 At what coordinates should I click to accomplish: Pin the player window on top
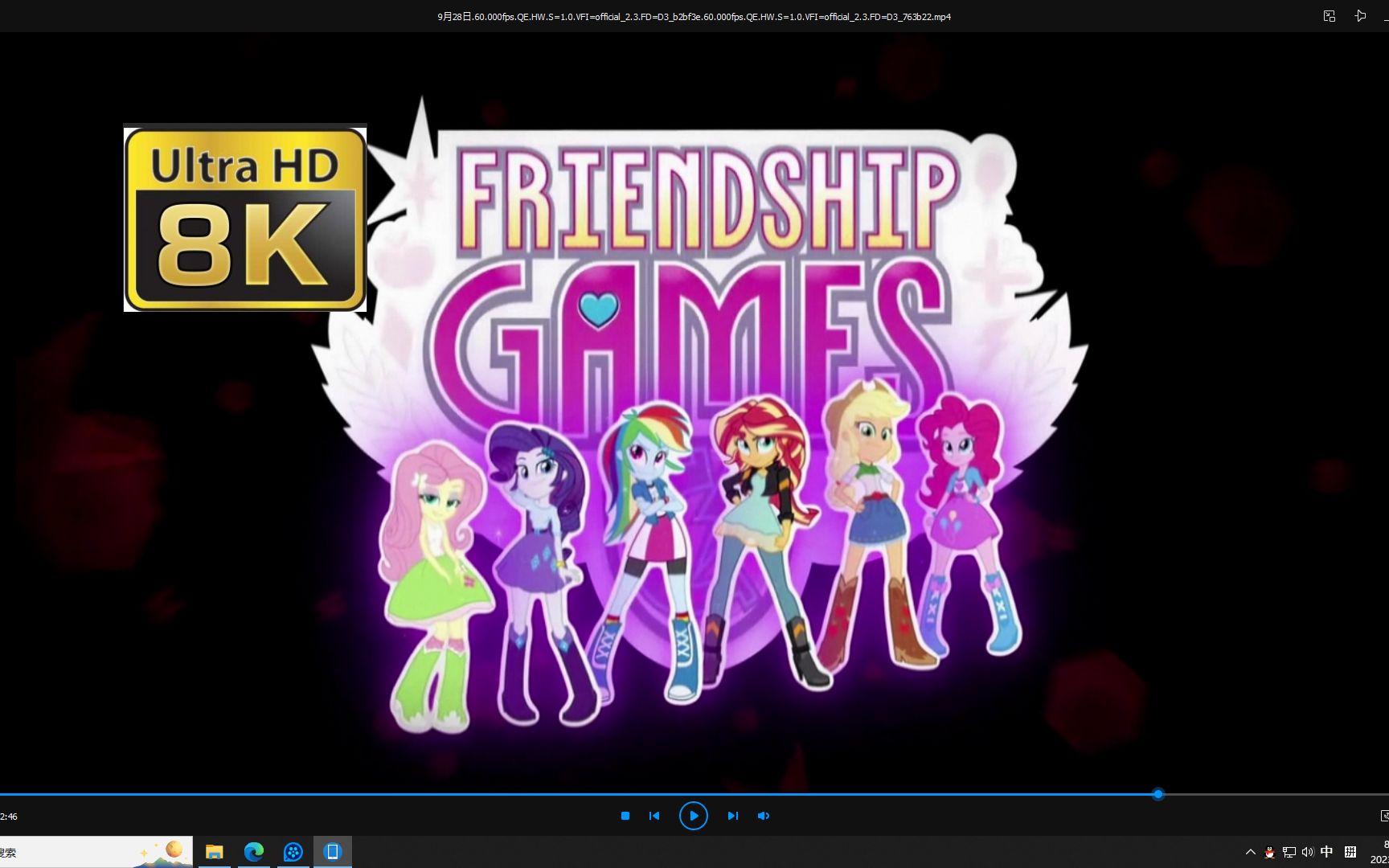click(1360, 16)
